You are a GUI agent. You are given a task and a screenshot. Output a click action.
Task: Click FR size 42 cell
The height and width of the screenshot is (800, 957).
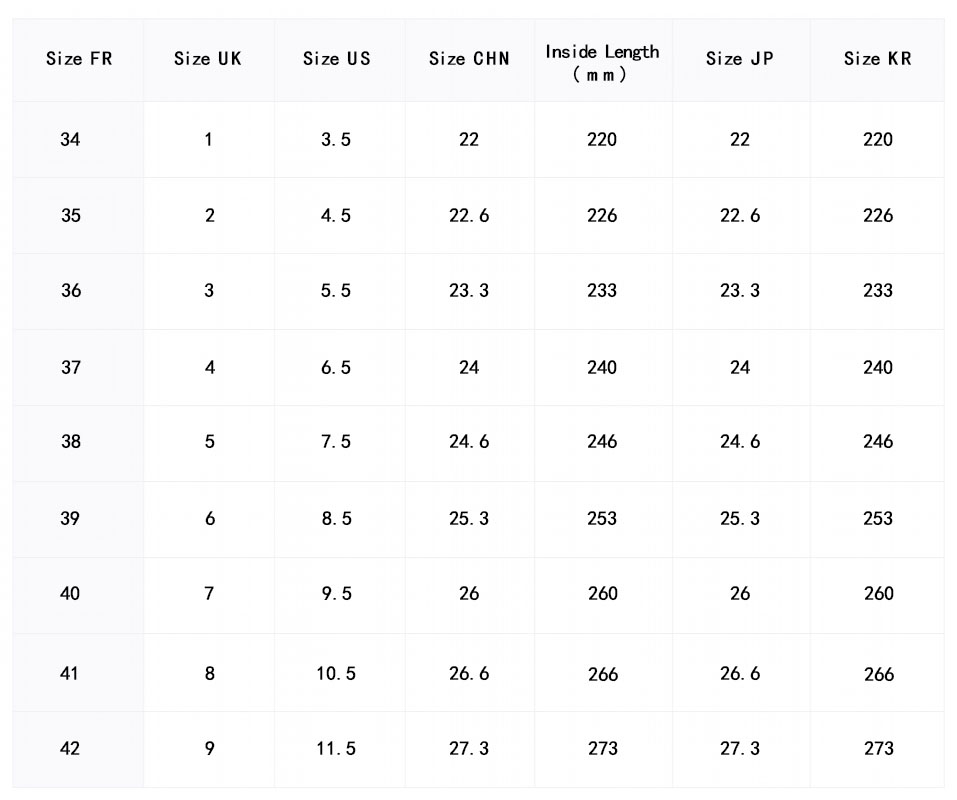(70, 749)
